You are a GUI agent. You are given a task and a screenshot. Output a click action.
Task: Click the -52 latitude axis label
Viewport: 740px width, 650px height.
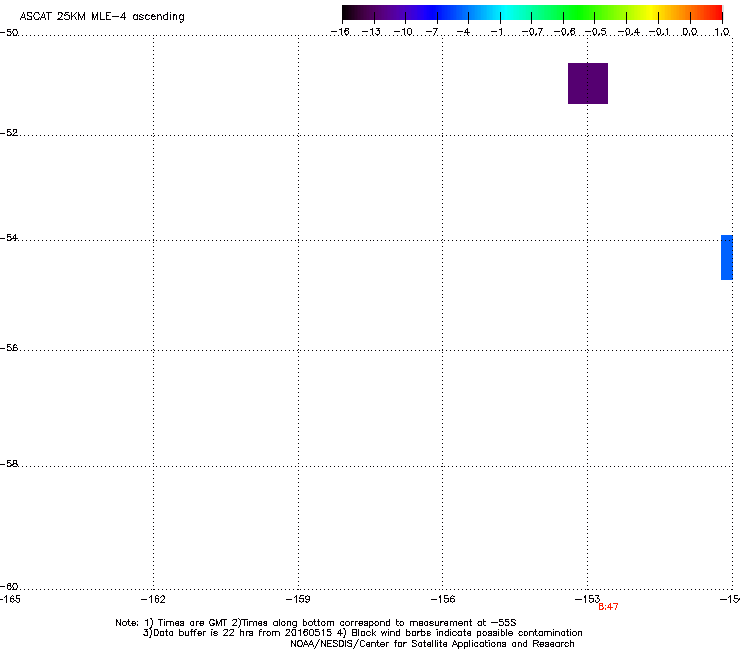(9, 133)
